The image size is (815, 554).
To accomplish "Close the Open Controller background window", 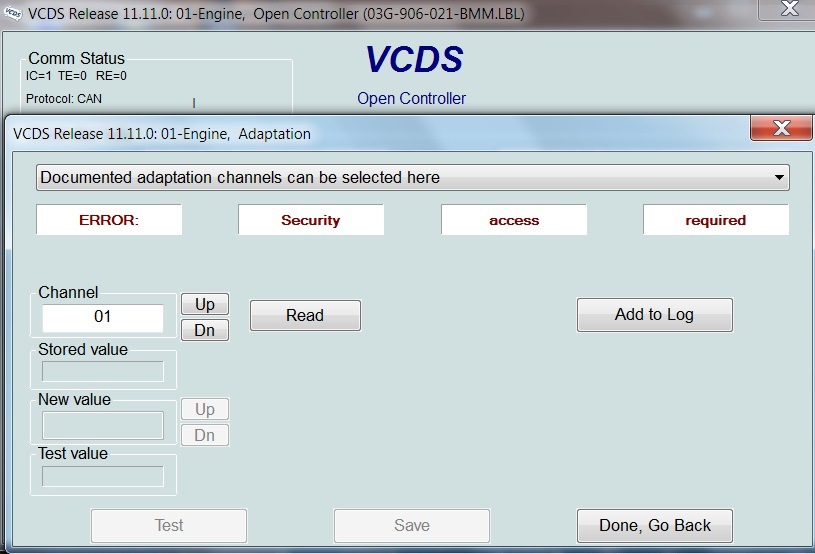I will tap(789, 9).
